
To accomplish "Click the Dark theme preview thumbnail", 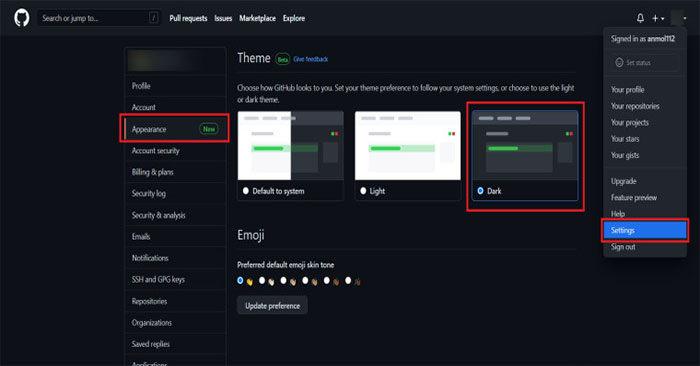I will tap(525, 146).
